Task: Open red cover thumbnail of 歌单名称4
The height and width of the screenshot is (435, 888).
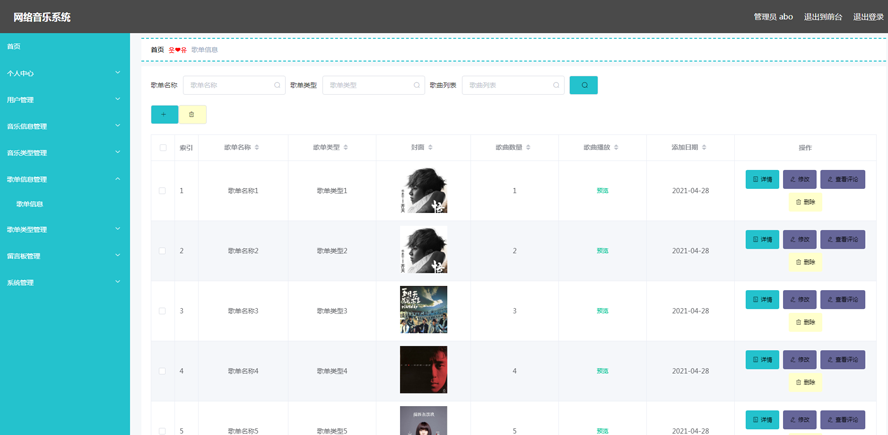Action: pos(424,369)
